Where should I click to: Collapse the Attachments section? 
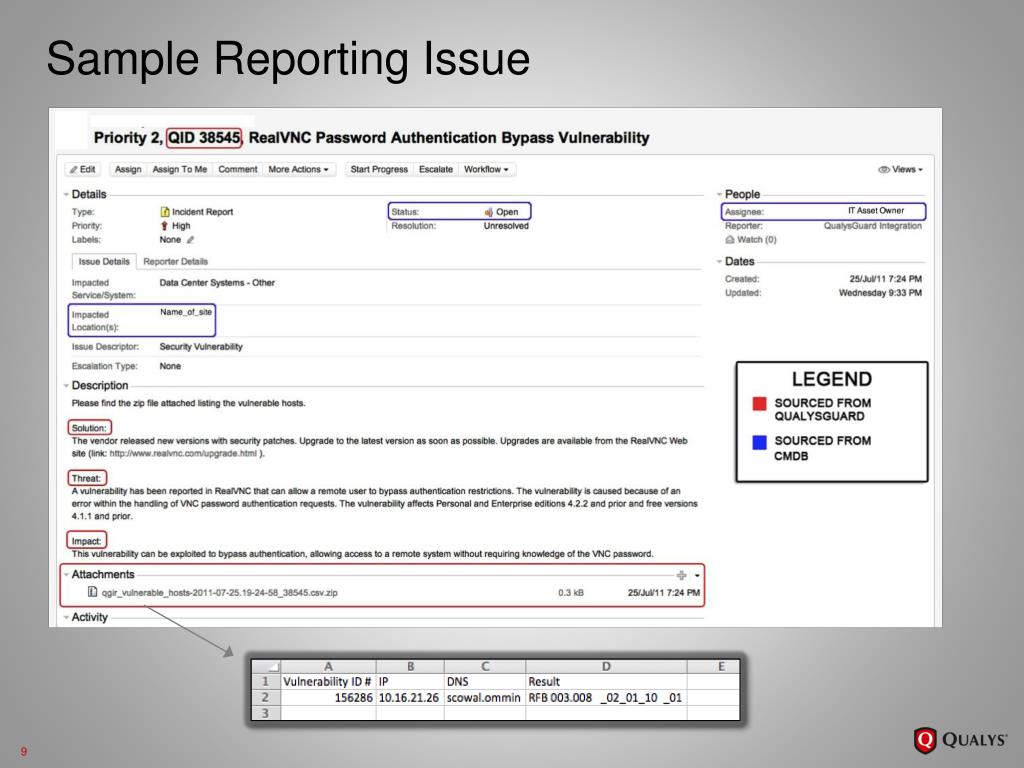[66, 574]
